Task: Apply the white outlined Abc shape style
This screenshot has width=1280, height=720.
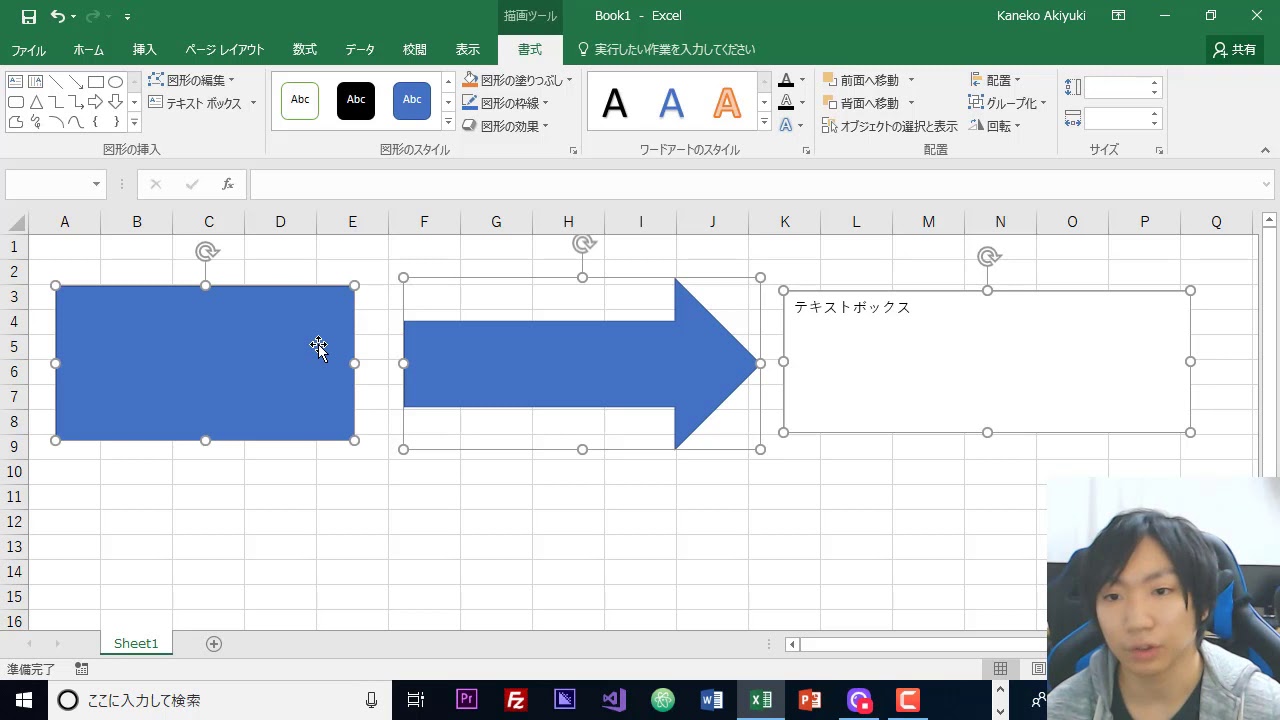Action: click(x=300, y=100)
